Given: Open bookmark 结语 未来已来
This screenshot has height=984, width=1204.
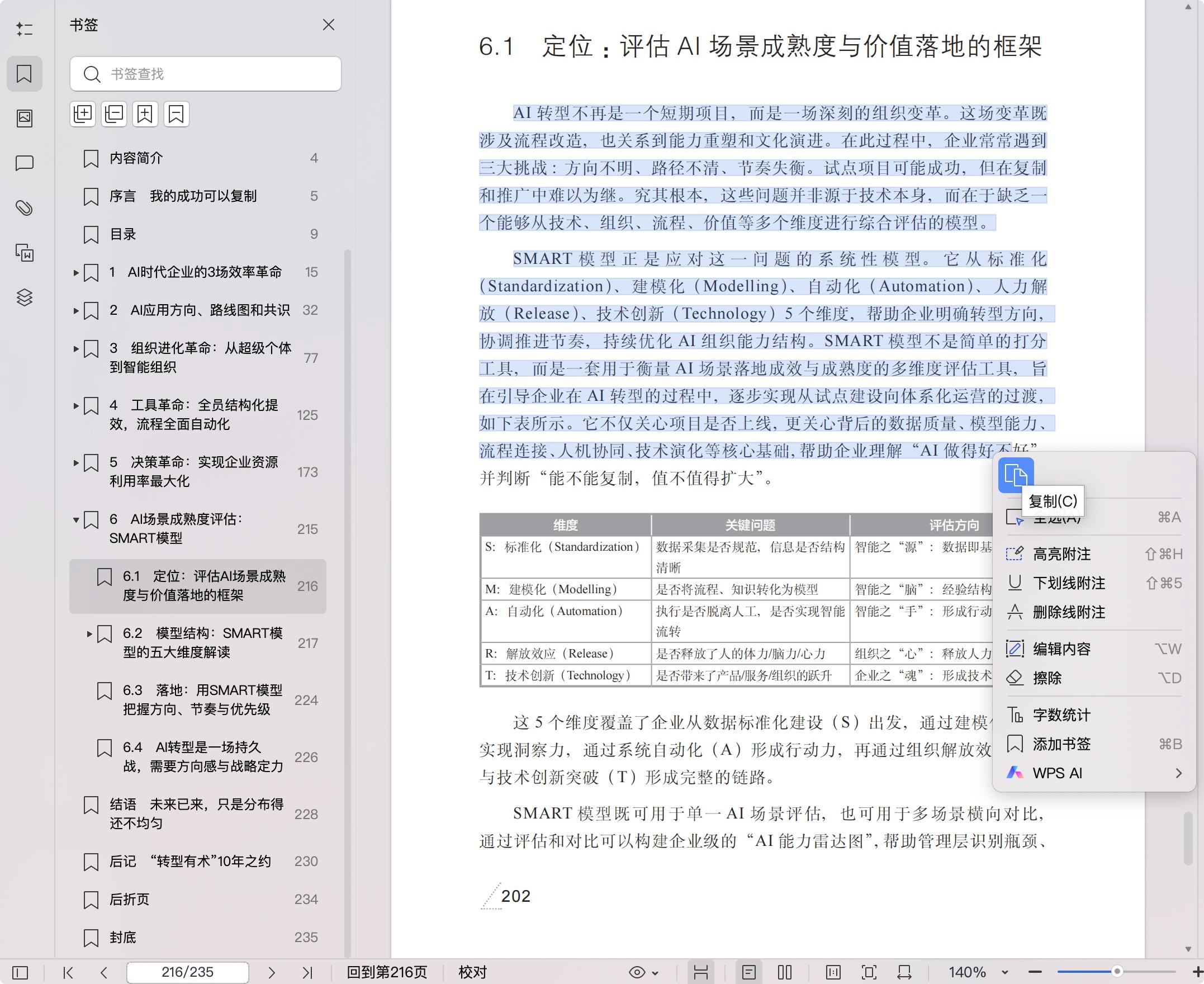Looking at the screenshot, I should [198, 814].
